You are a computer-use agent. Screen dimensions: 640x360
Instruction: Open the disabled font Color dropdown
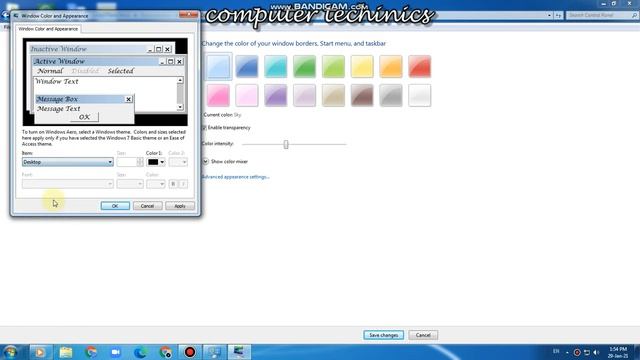tap(156, 184)
